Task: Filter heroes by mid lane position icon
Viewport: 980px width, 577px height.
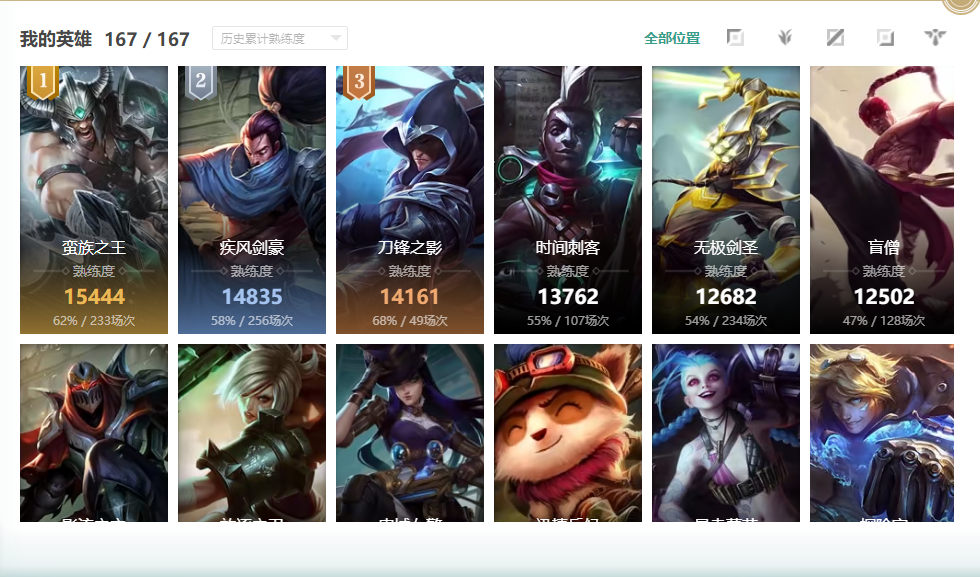Action: (x=835, y=38)
